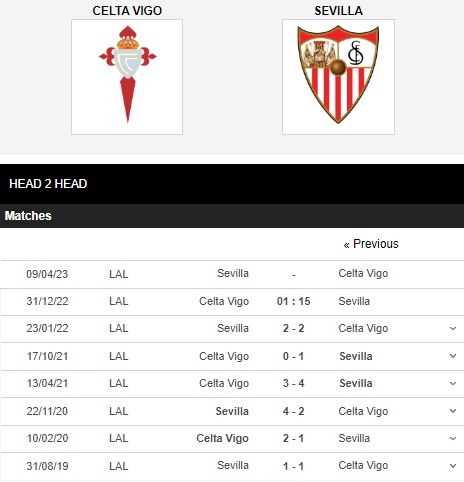The image size is (464, 482).
Task: Expand the 23/01/22 Sevilla 2-2 match details
Action: (x=453, y=328)
